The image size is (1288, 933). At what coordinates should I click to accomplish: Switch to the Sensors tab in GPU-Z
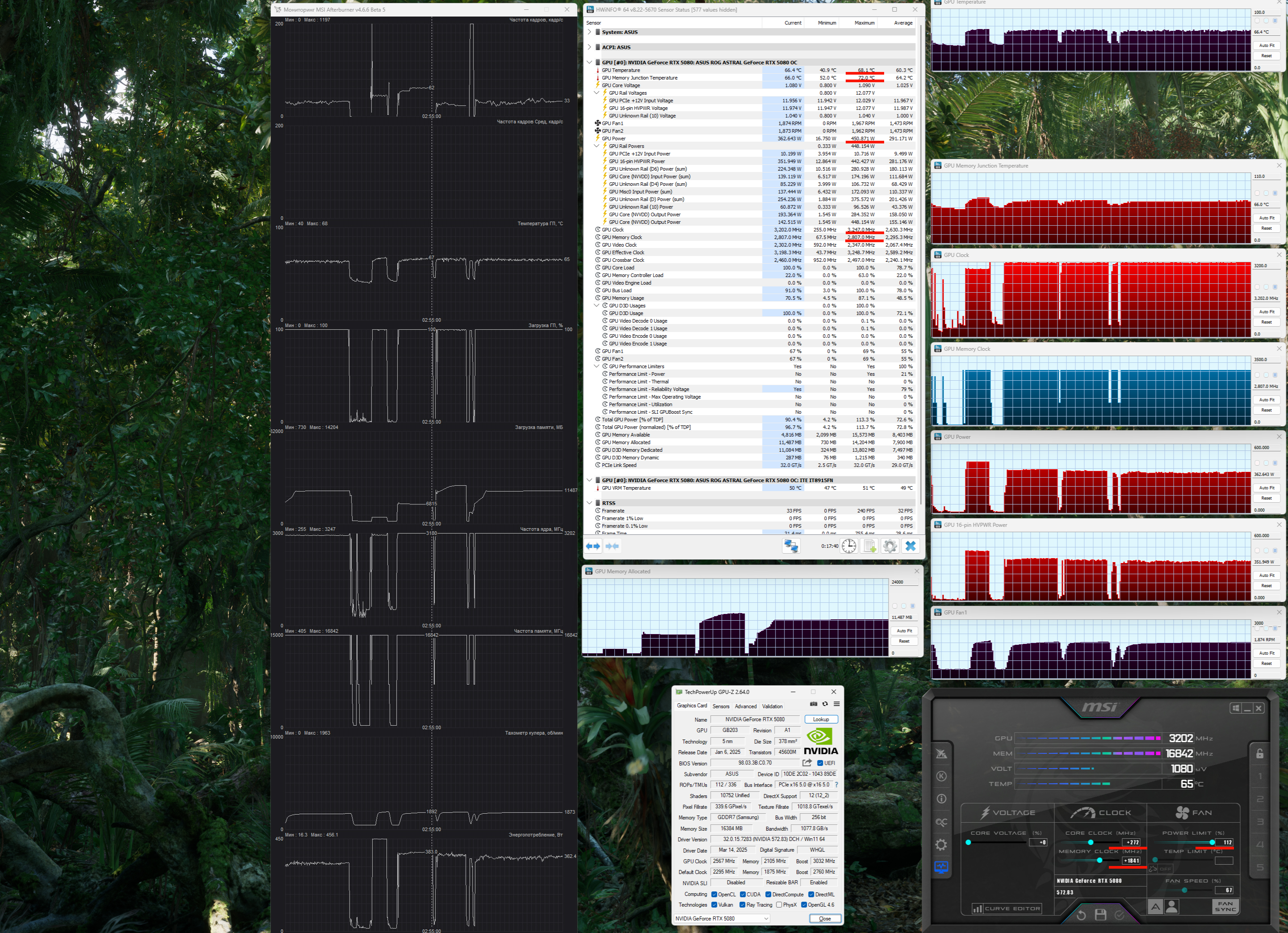click(x=721, y=706)
